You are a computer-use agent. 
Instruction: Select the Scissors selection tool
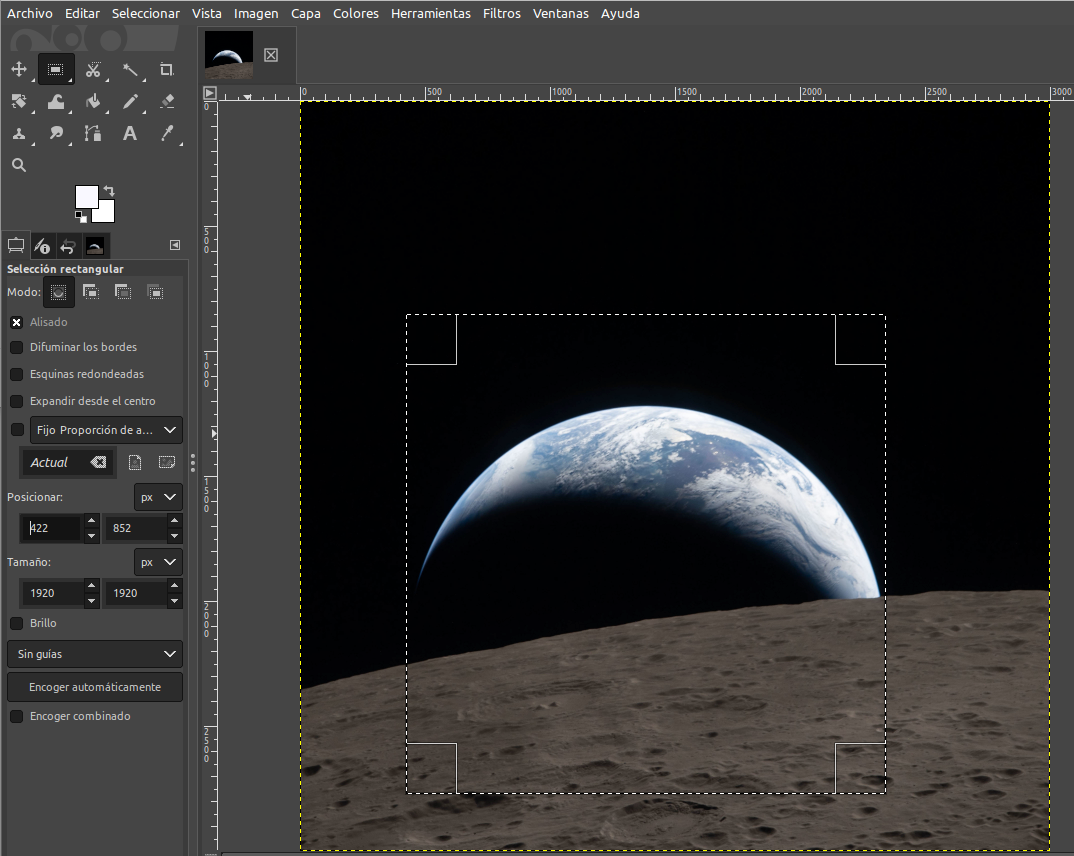[93, 70]
